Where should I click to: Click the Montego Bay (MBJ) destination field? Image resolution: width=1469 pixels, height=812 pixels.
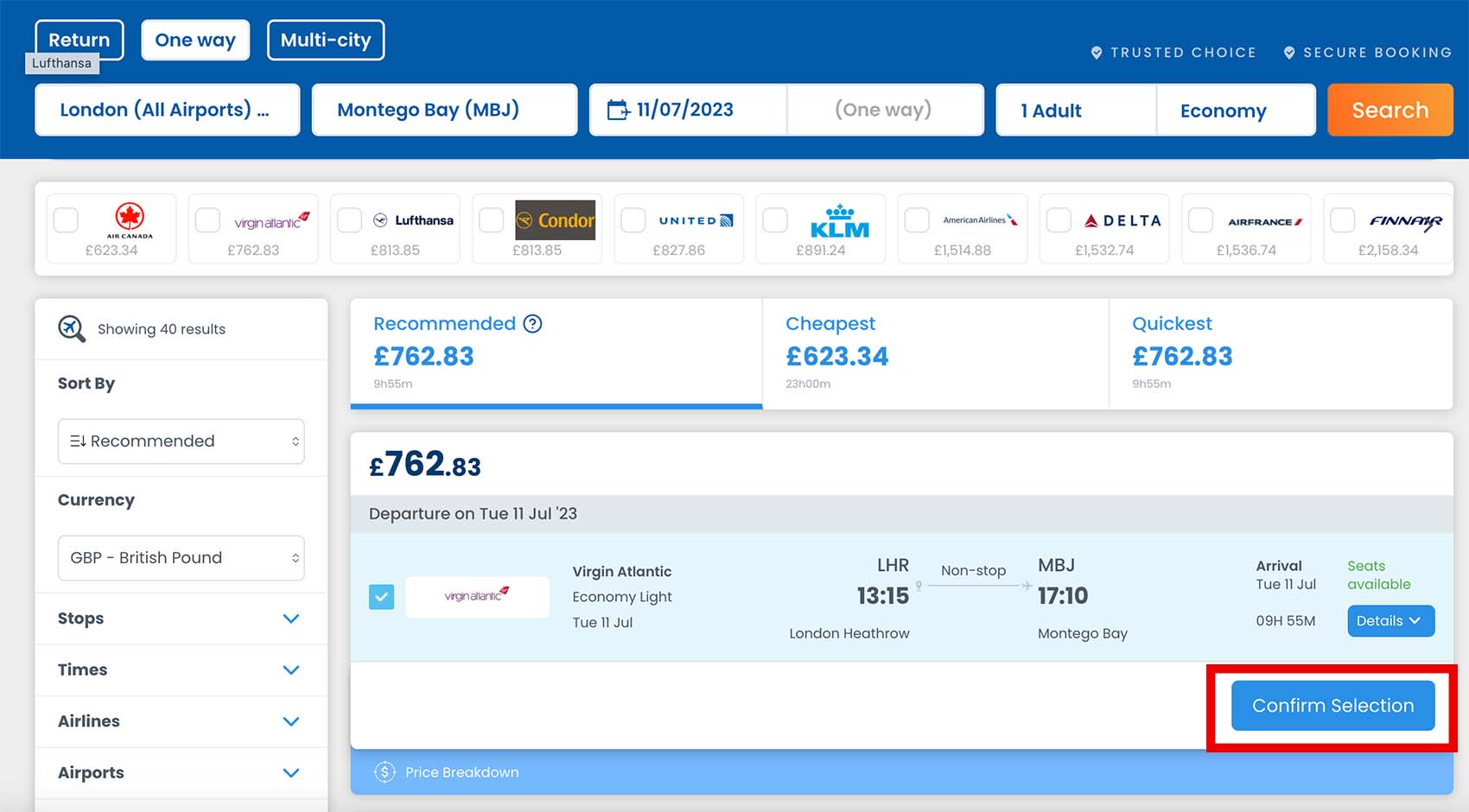click(444, 110)
